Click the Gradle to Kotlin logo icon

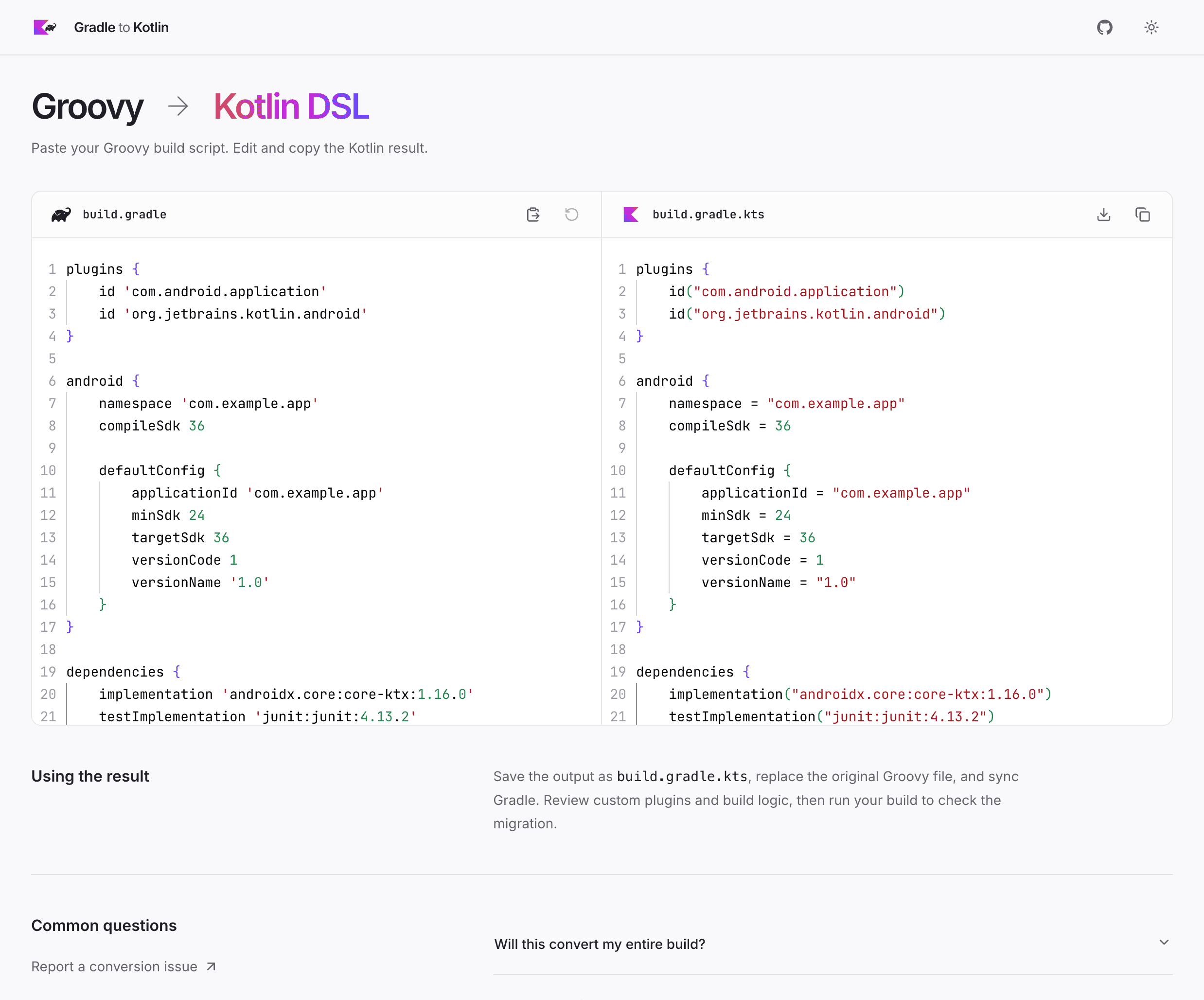click(45, 28)
